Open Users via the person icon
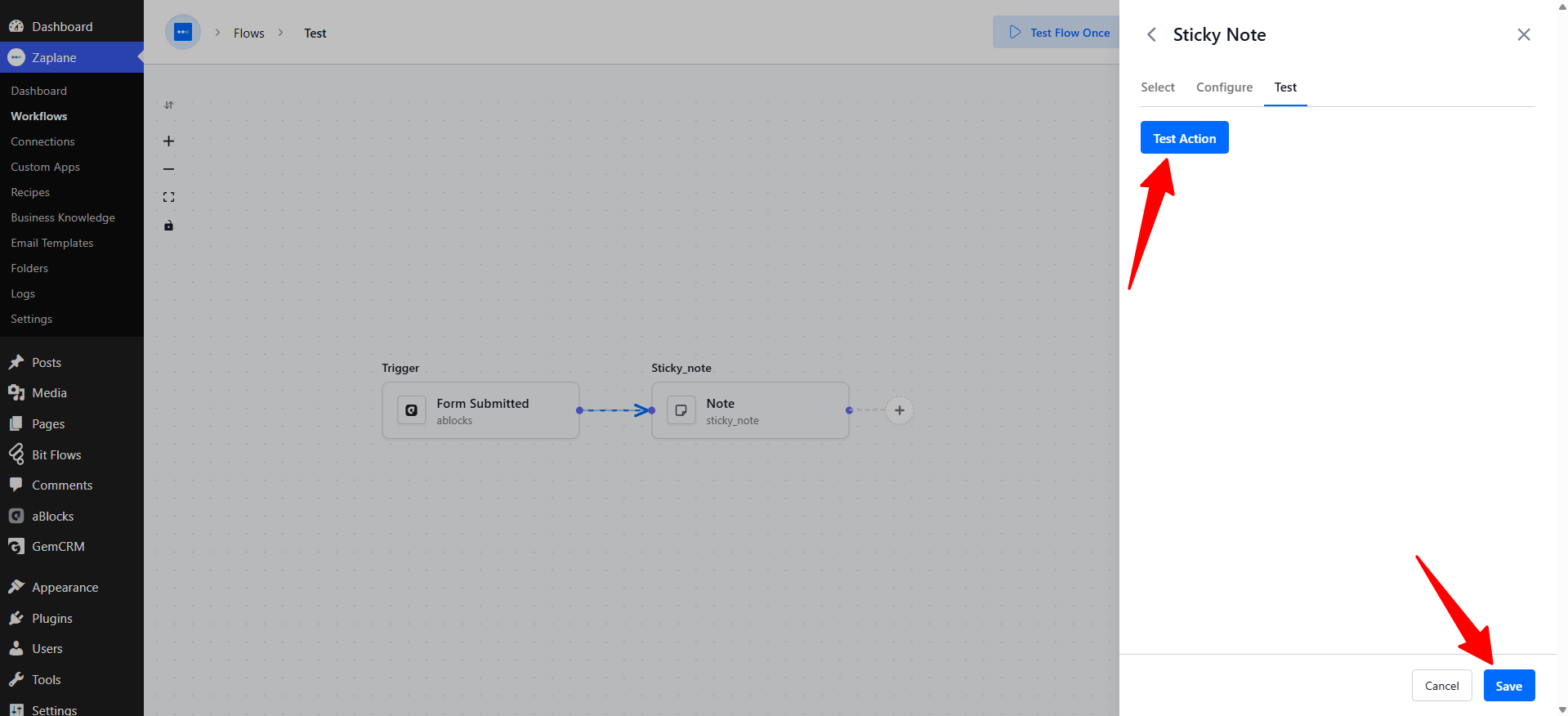 coord(16,648)
